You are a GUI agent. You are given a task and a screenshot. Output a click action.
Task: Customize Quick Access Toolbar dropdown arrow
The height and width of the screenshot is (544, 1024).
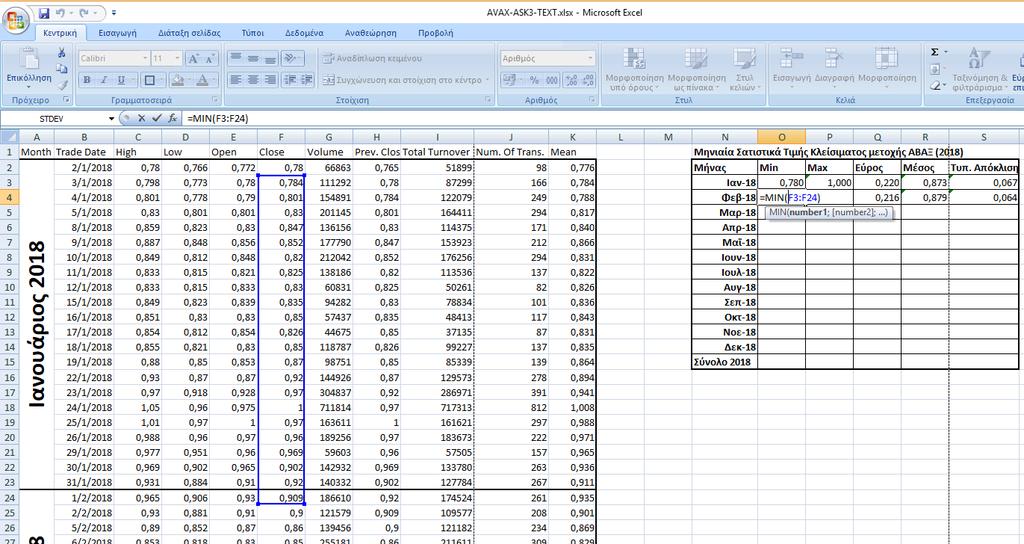[114, 13]
